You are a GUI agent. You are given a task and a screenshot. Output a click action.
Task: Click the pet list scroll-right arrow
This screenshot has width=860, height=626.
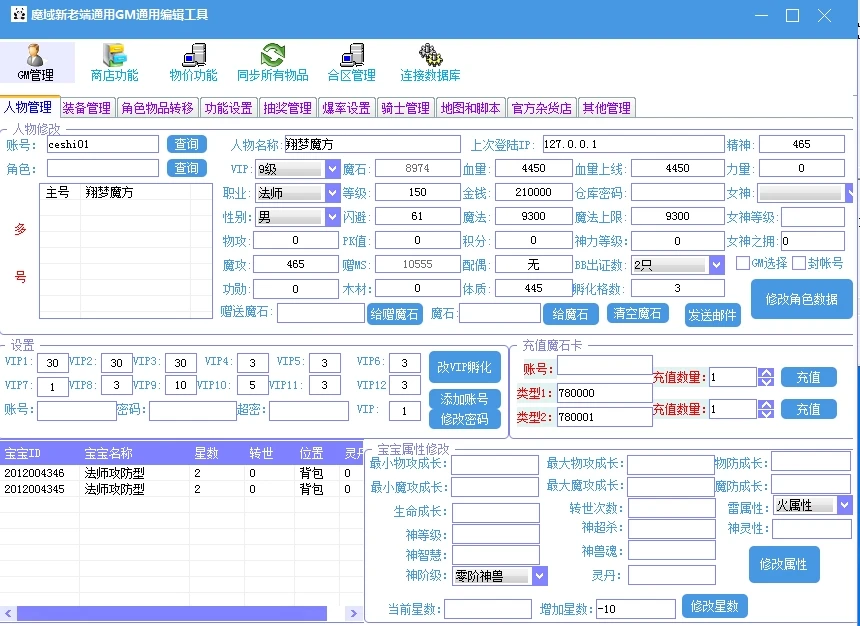click(x=354, y=613)
